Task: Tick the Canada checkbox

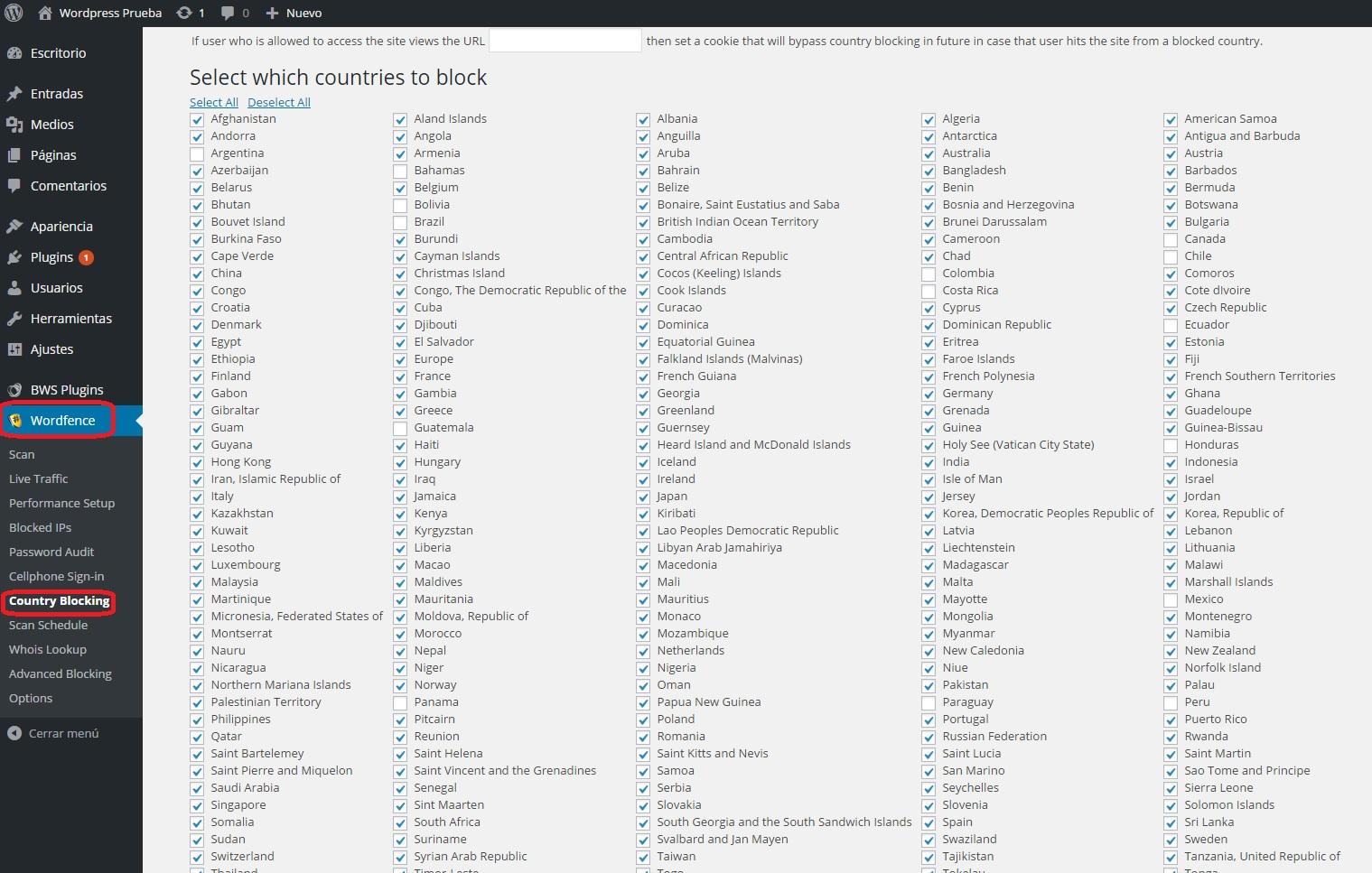Action: point(1171,239)
